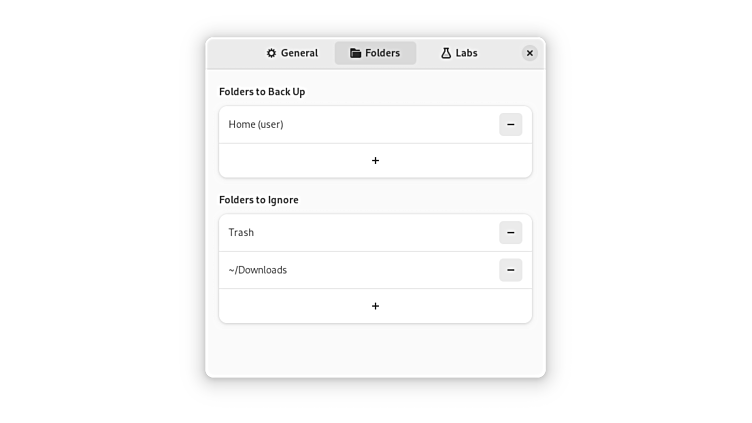Click the flask icon on the Labs tab
Viewport: 752px width, 423px height.
click(x=446, y=53)
